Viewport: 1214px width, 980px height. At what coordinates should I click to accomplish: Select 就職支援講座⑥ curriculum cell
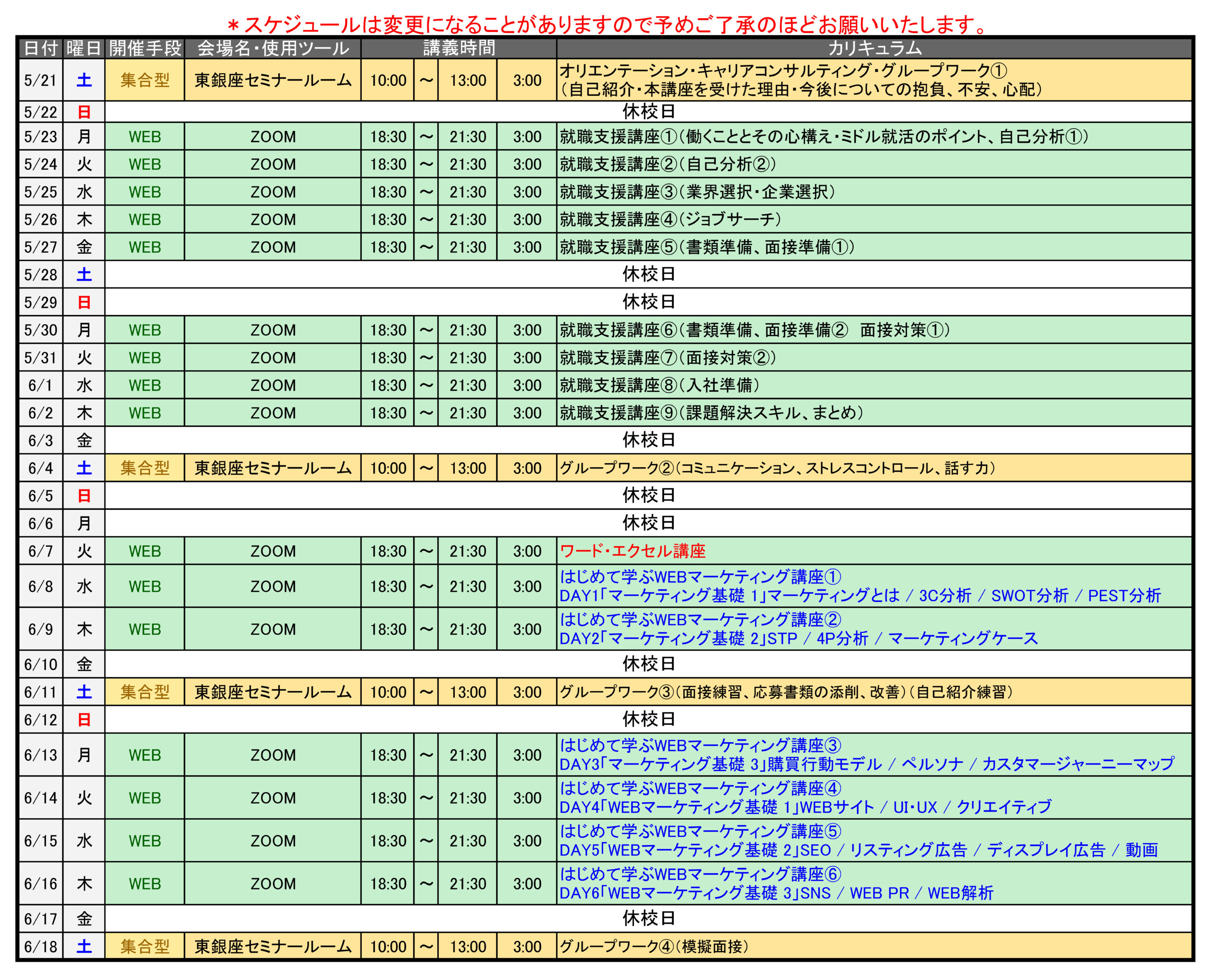pyautogui.click(x=874, y=330)
